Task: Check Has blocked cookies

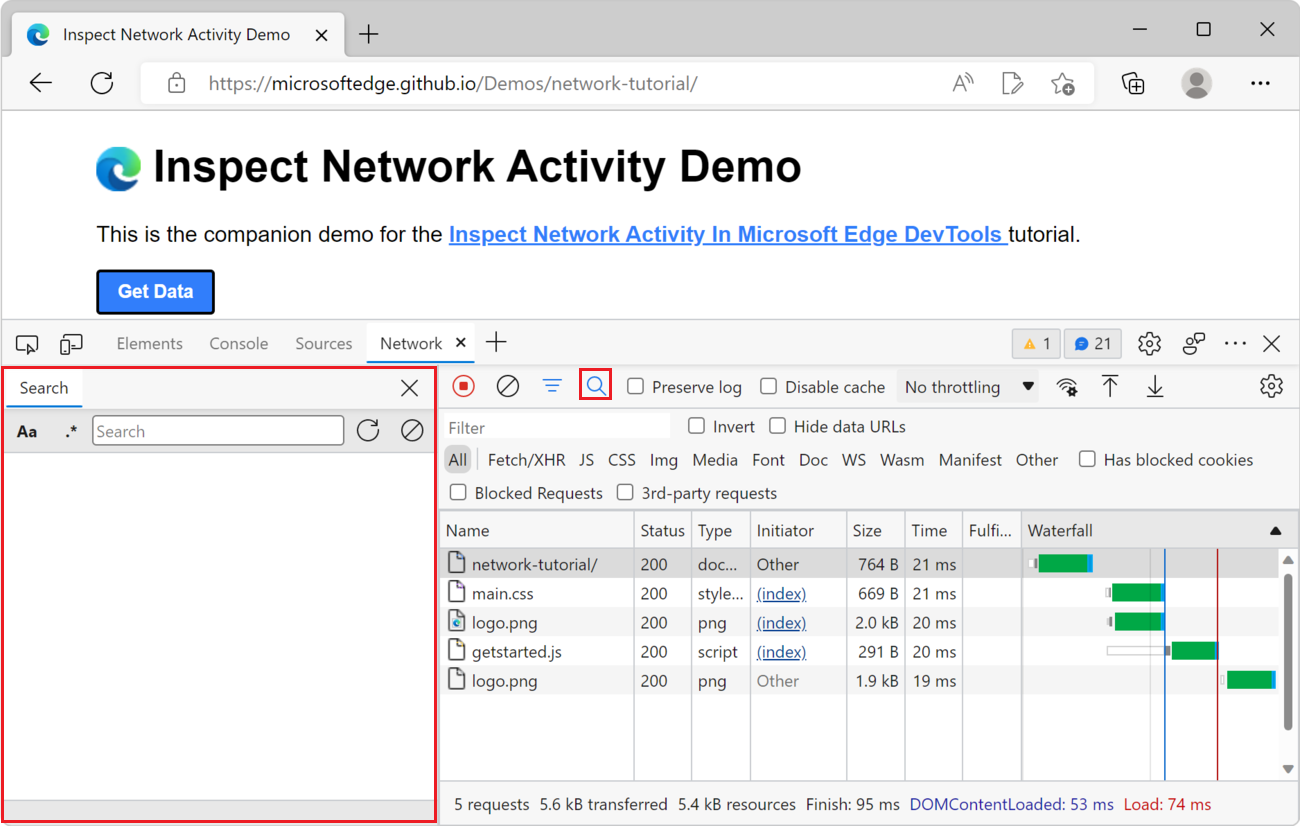Action: pyautogui.click(x=1087, y=460)
